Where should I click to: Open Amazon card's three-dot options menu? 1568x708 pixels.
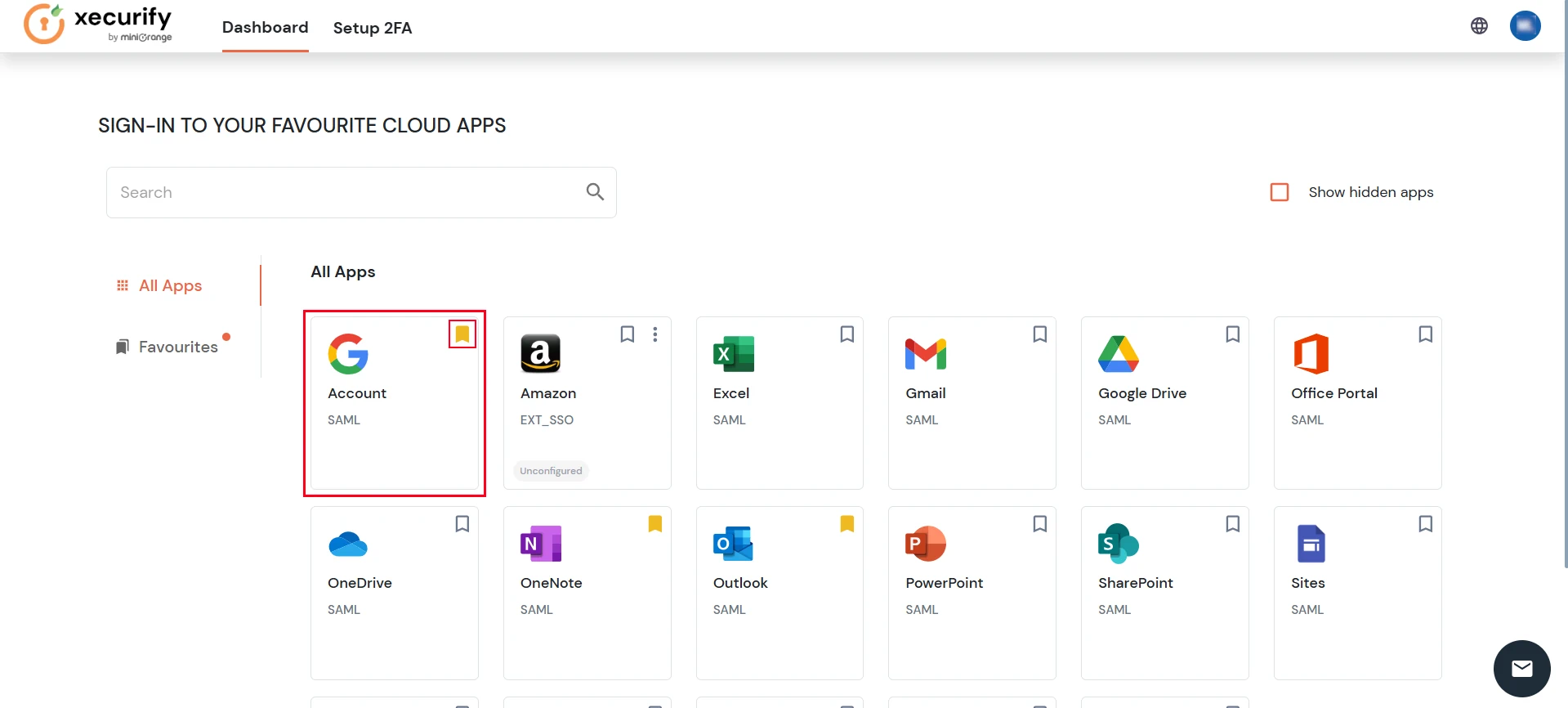(x=655, y=334)
